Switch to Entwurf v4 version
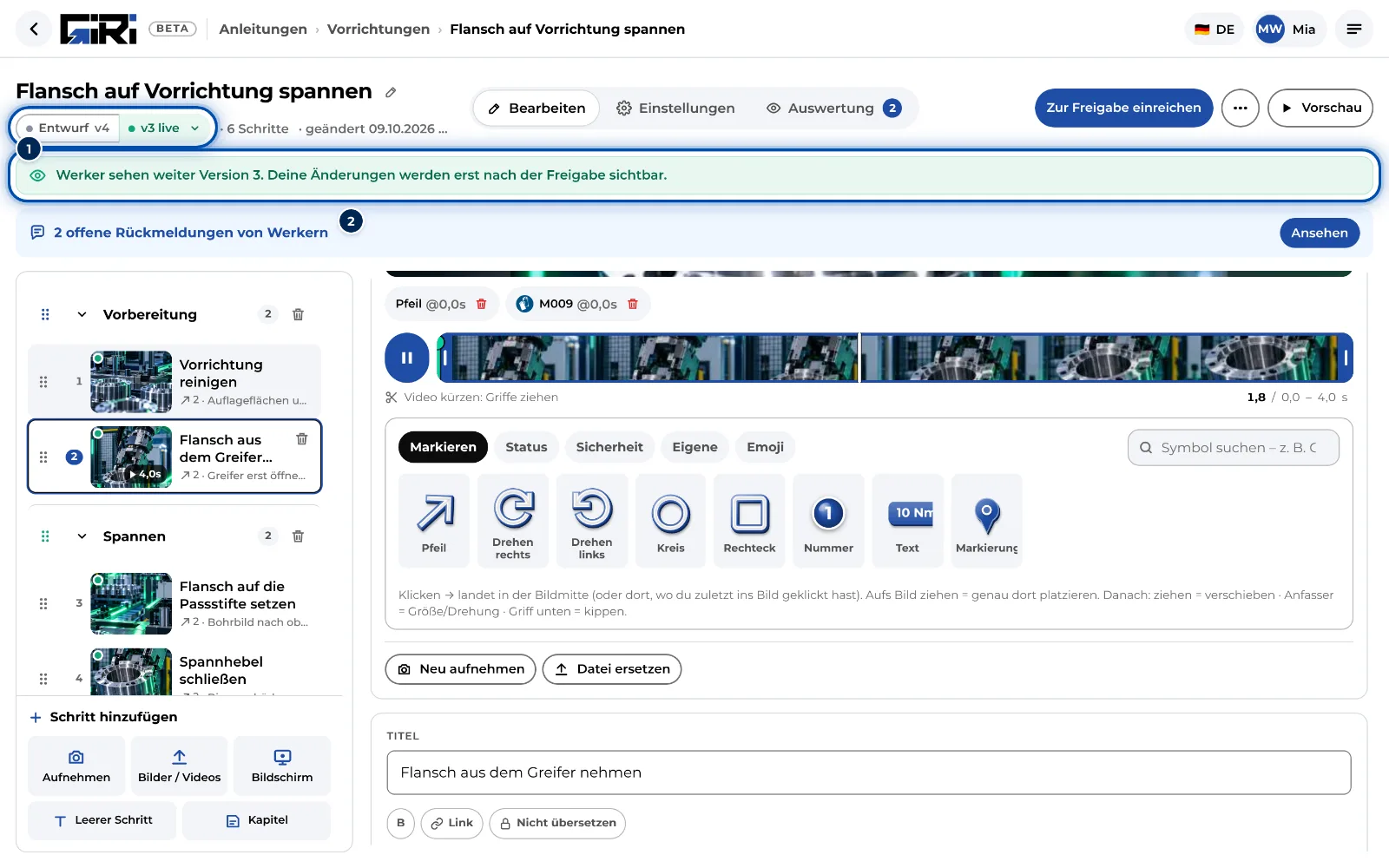 click(68, 128)
